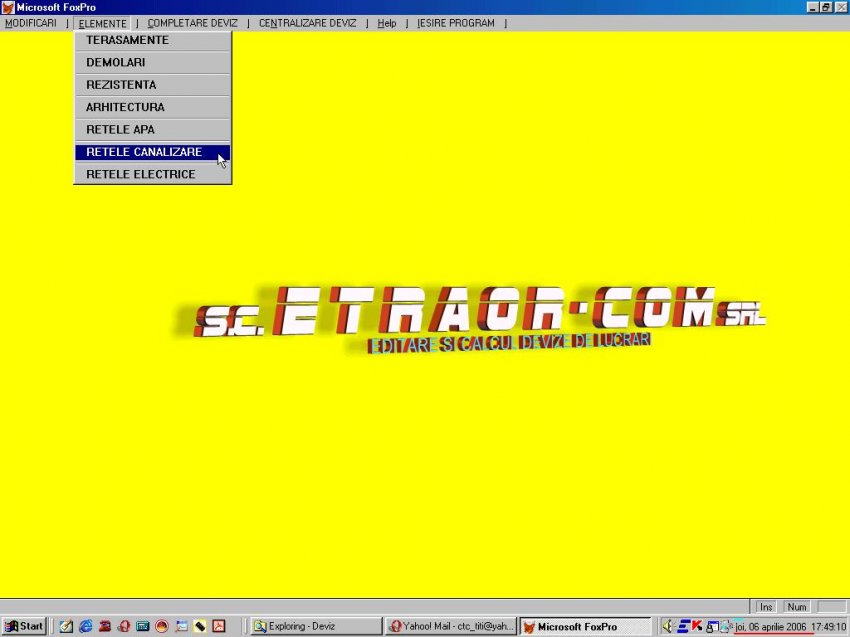Click the printer tray icon
Screen dimensions: 850x637
pyautogui.click(x=725, y=628)
